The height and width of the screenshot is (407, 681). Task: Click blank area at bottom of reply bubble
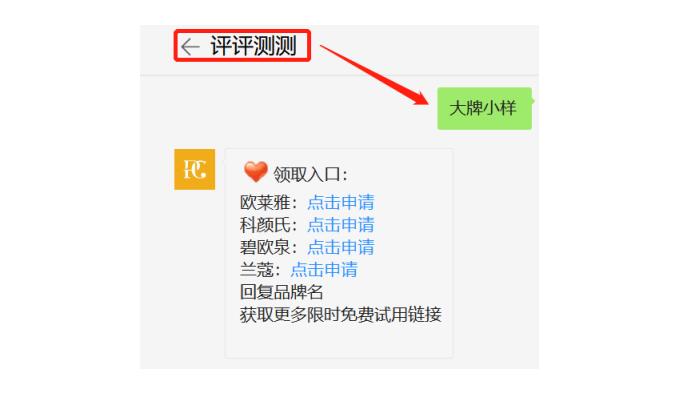click(339, 341)
